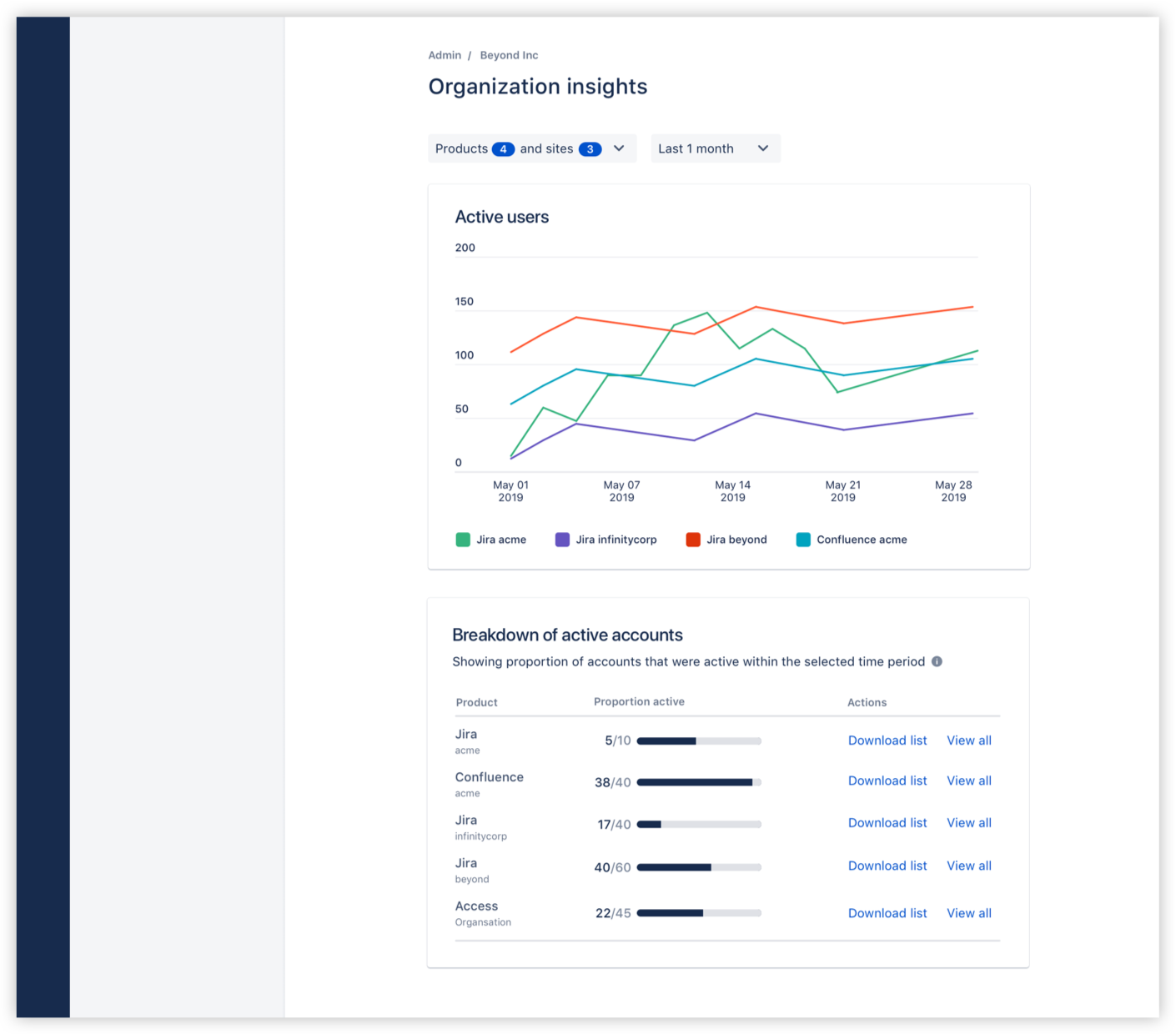Toggle the Jira acme green legend swatch
Viewport: 1176px width, 1034px height.
[463, 540]
